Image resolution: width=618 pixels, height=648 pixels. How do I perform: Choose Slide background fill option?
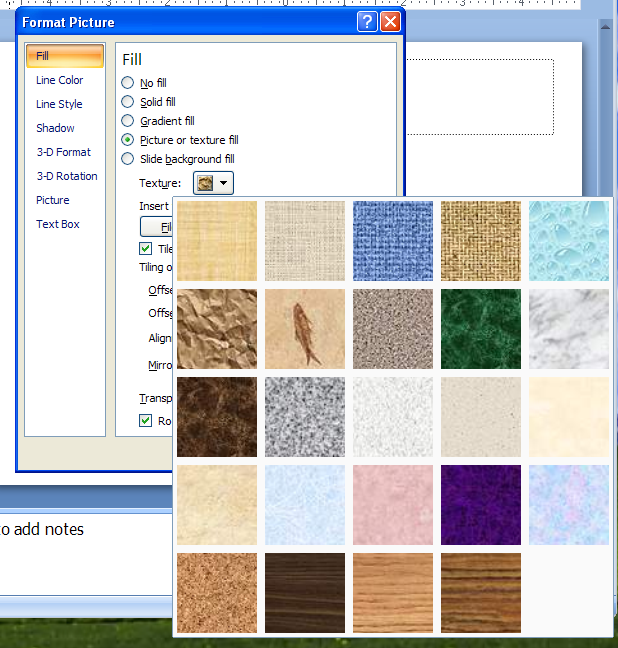(127, 159)
